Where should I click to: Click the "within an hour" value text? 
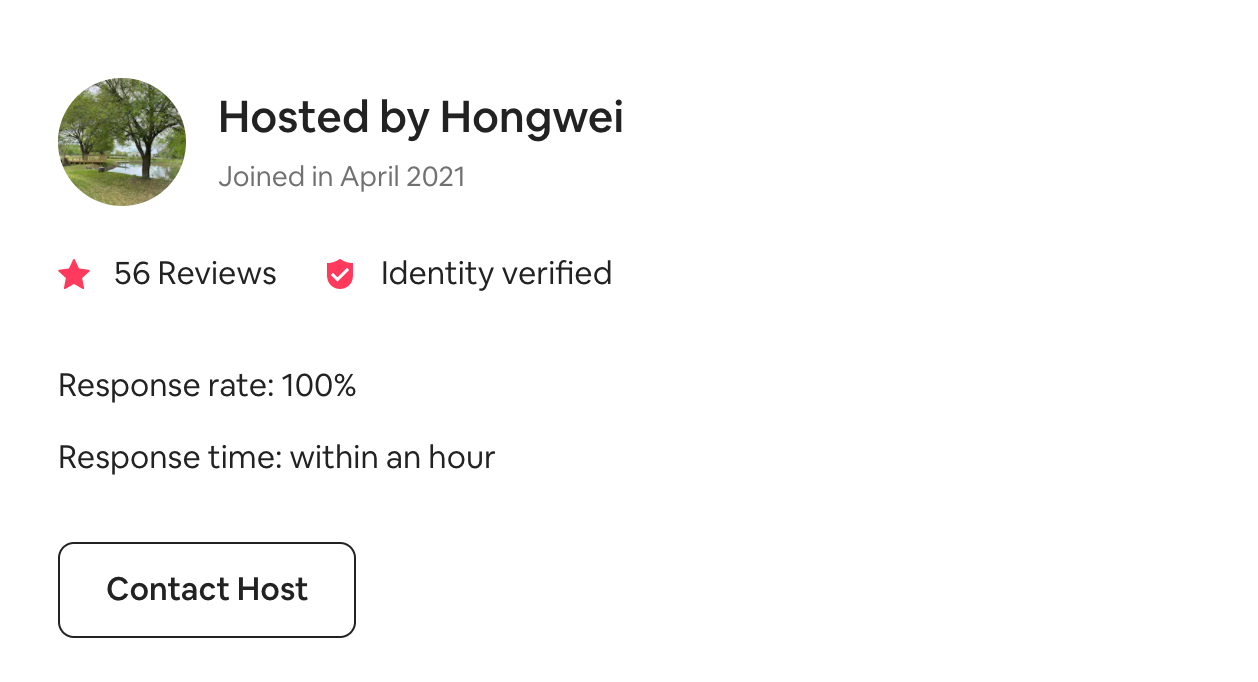[x=393, y=457]
